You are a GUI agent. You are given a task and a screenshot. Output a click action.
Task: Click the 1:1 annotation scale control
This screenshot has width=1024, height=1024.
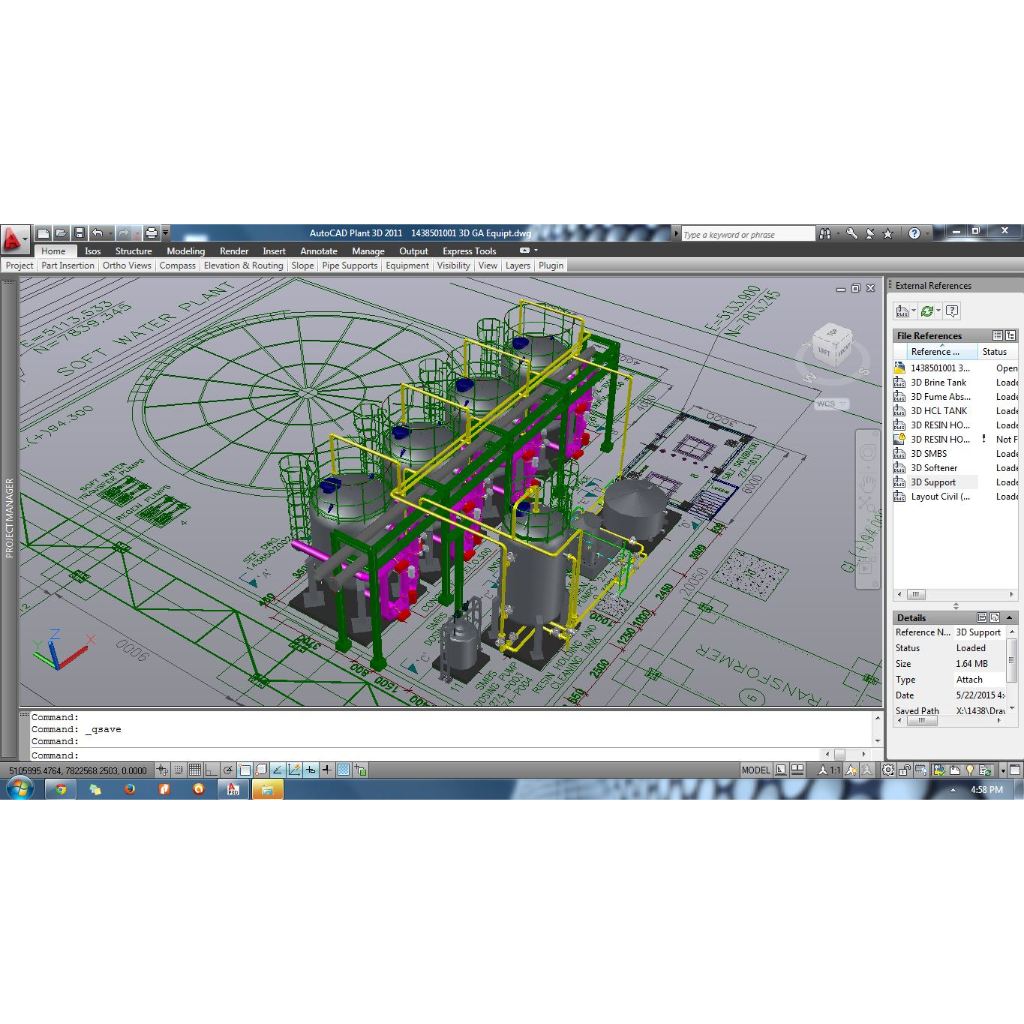click(832, 770)
